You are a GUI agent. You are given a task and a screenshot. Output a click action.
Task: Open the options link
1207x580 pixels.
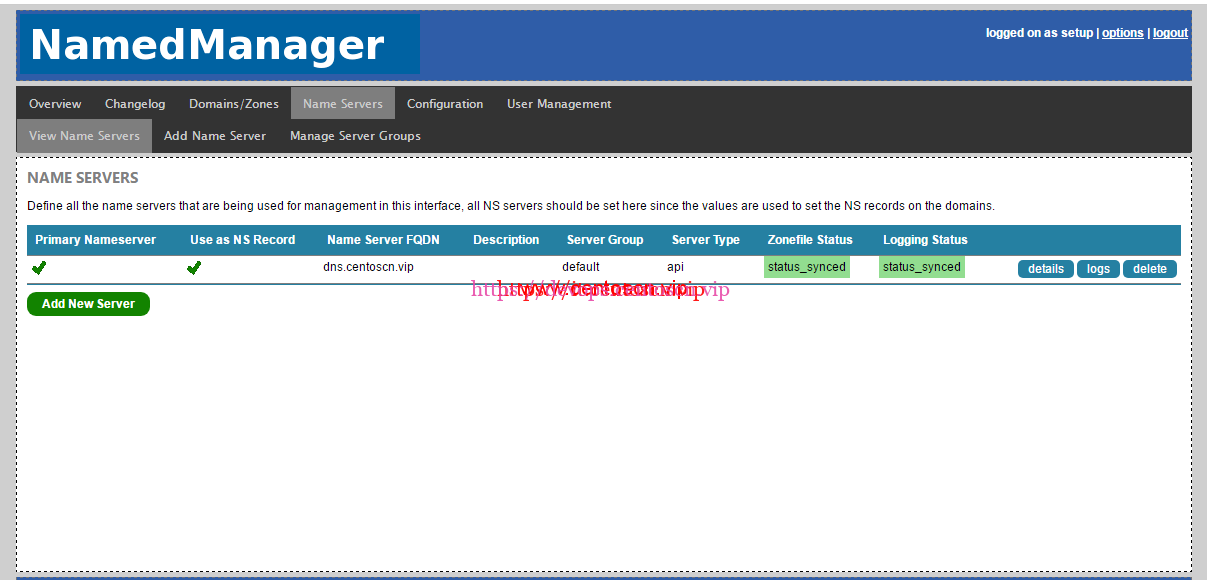(1122, 33)
